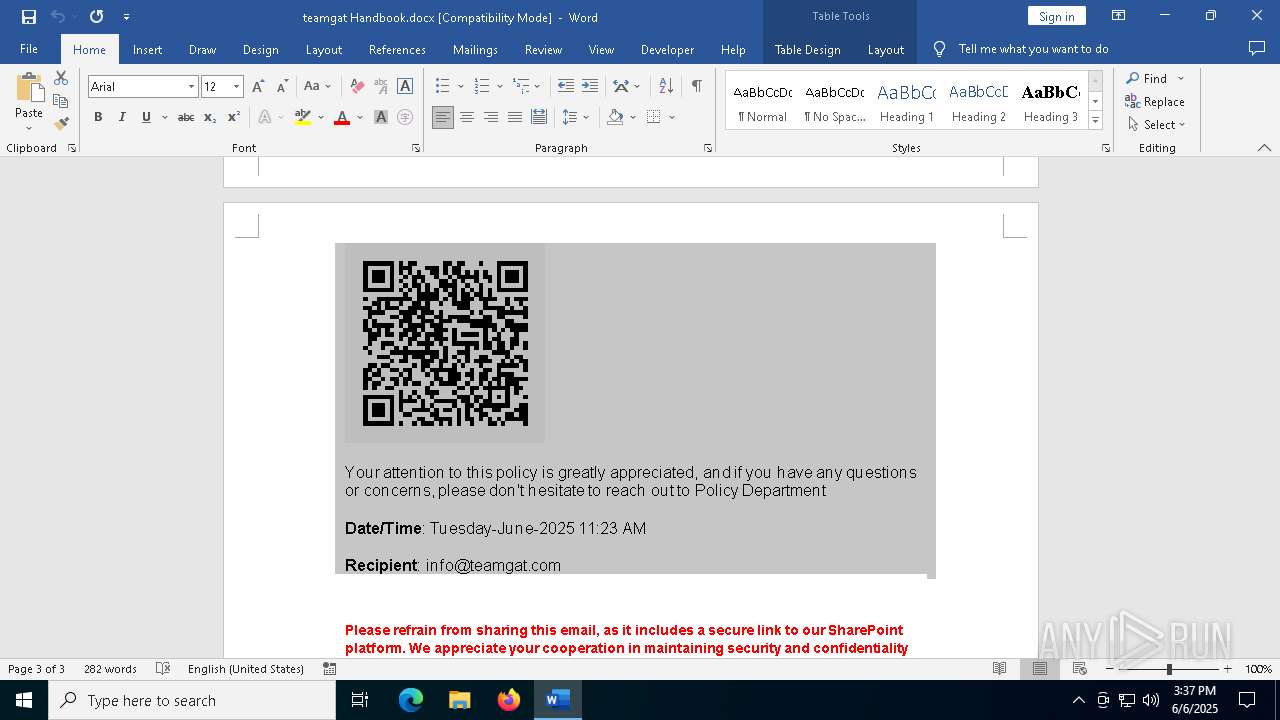Open the Table Design tab
This screenshot has height=720, width=1280.
coord(807,49)
